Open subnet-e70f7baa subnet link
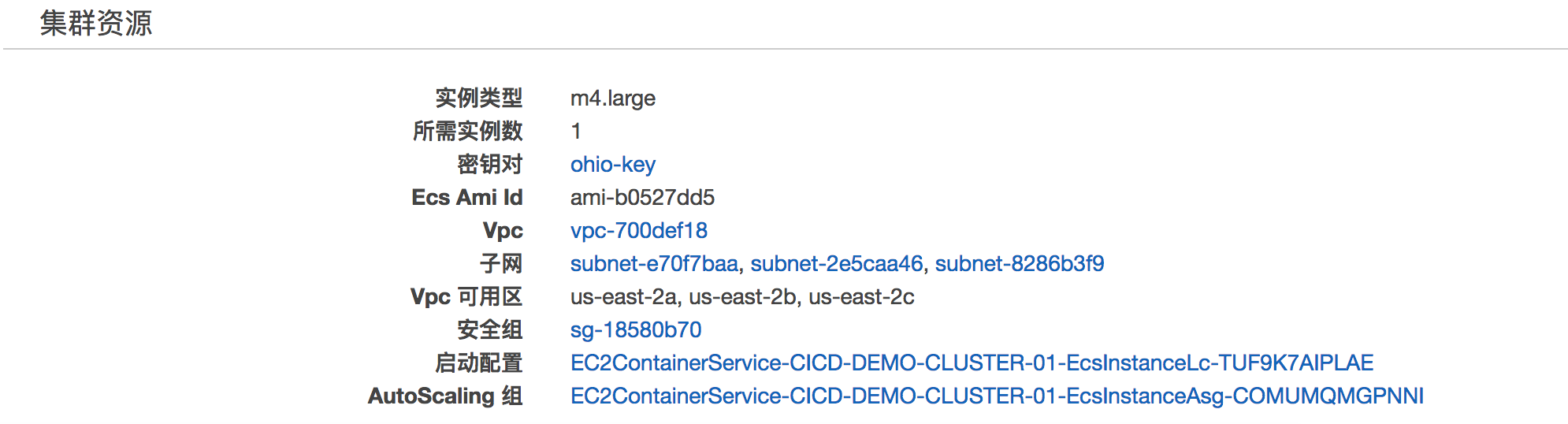Viewport: 1568px width, 424px height. (x=654, y=263)
